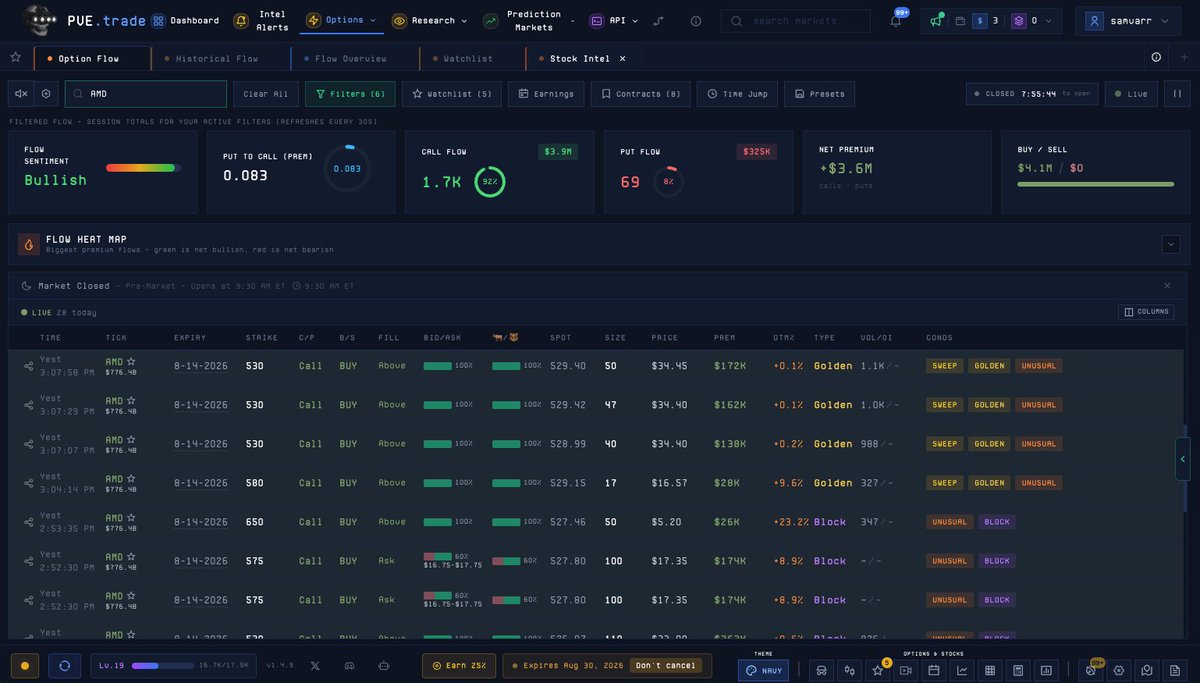The image size is (1200, 683).
Task: Toggle the Live feed button
Action: pos(1131,94)
